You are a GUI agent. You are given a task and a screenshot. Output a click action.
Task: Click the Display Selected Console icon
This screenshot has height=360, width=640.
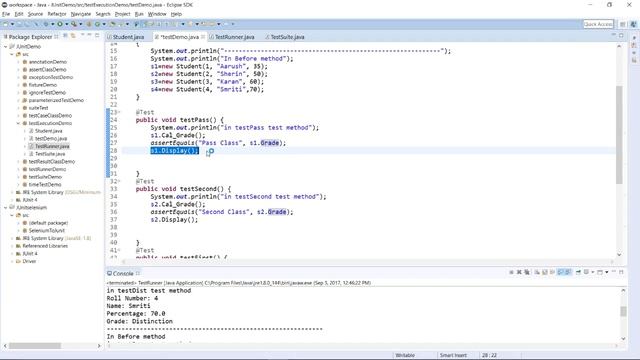click(586, 272)
